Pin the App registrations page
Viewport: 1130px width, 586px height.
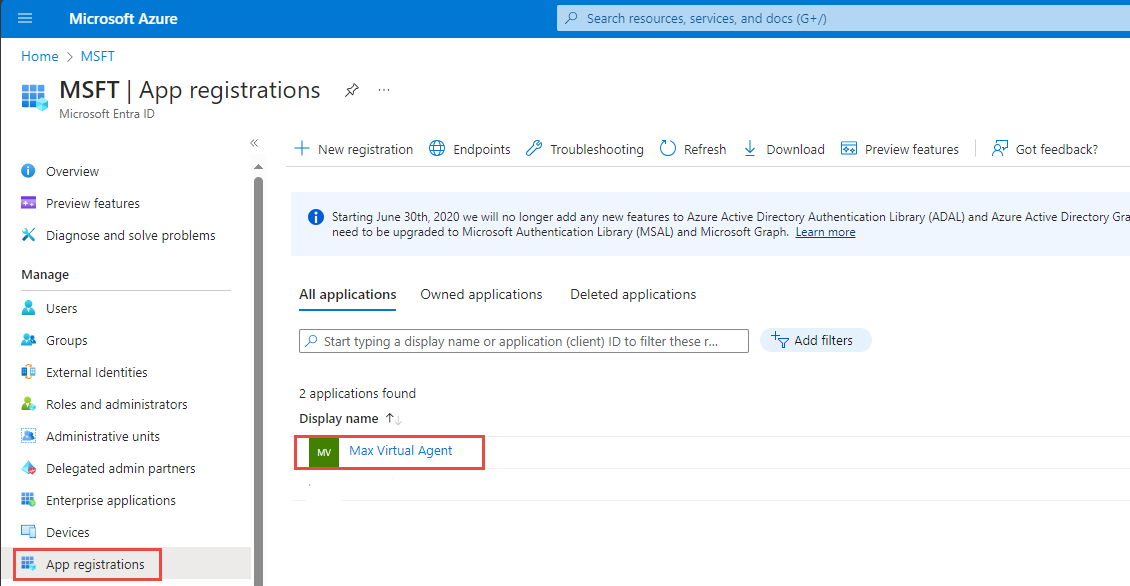[351, 90]
